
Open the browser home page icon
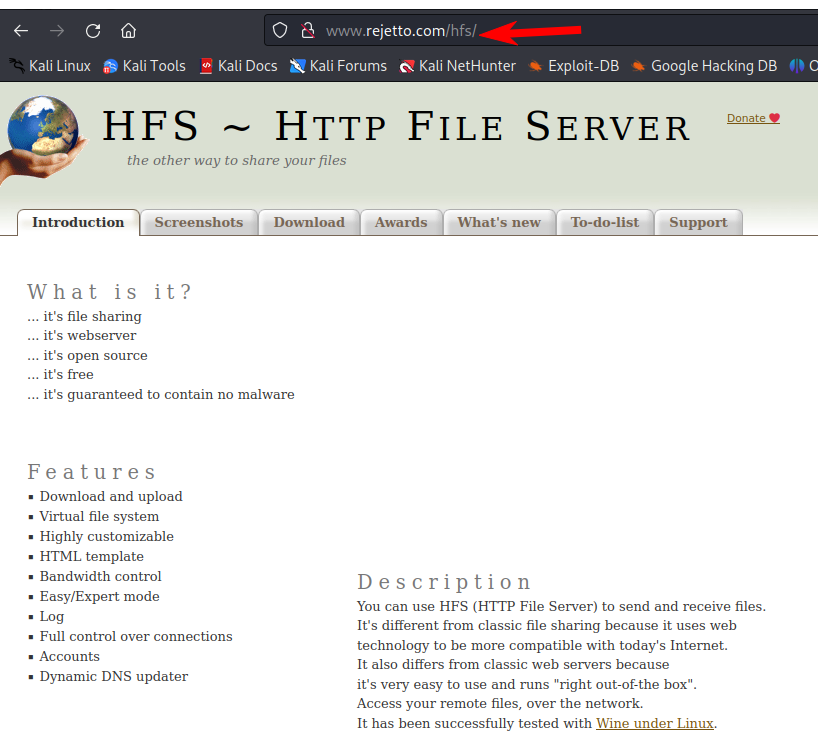pyautogui.click(x=128, y=31)
